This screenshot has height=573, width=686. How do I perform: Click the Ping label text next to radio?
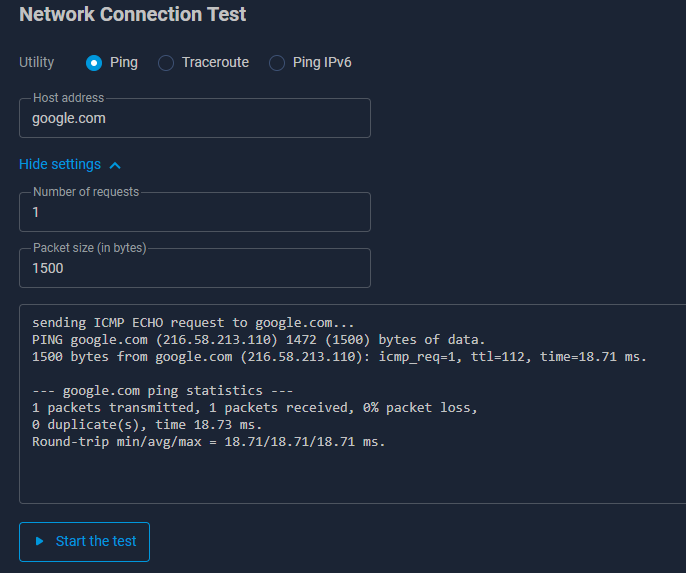tap(124, 63)
